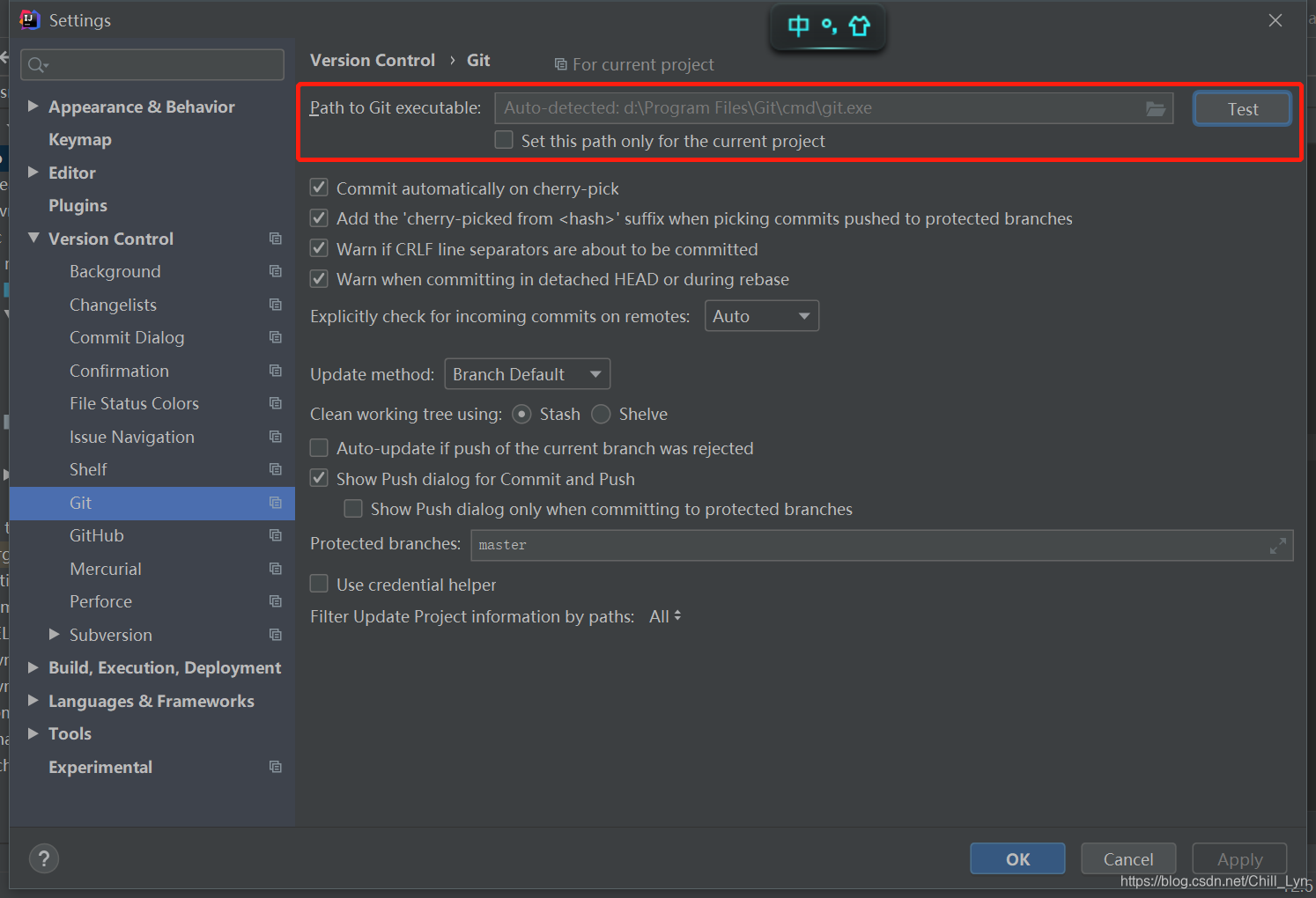Screen dimensions: 1316x898
Task: Click project-level icon next to Experimental
Action: pos(276,767)
